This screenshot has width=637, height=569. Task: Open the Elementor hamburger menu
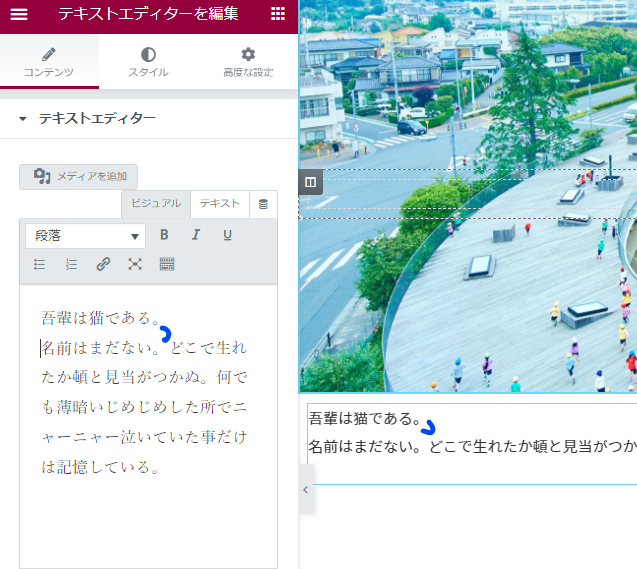19,14
